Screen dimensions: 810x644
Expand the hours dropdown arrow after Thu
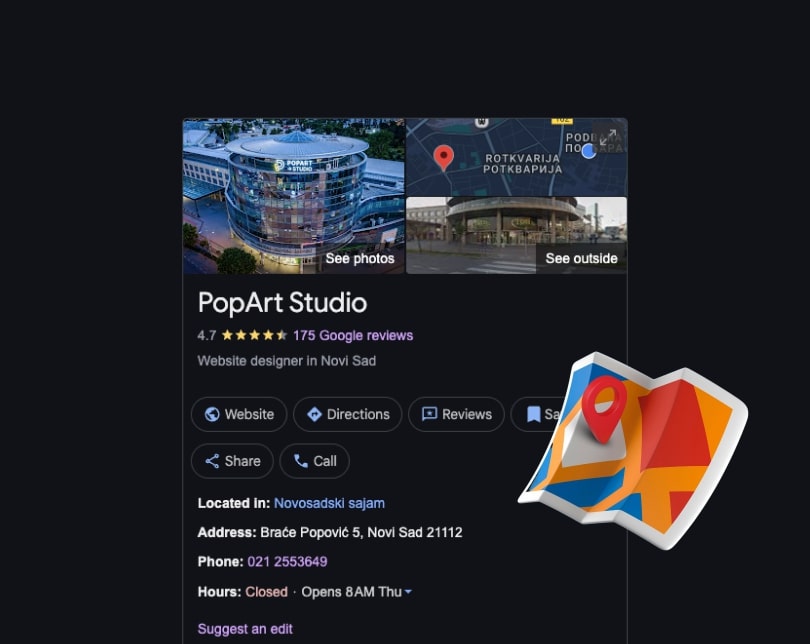click(x=408, y=592)
